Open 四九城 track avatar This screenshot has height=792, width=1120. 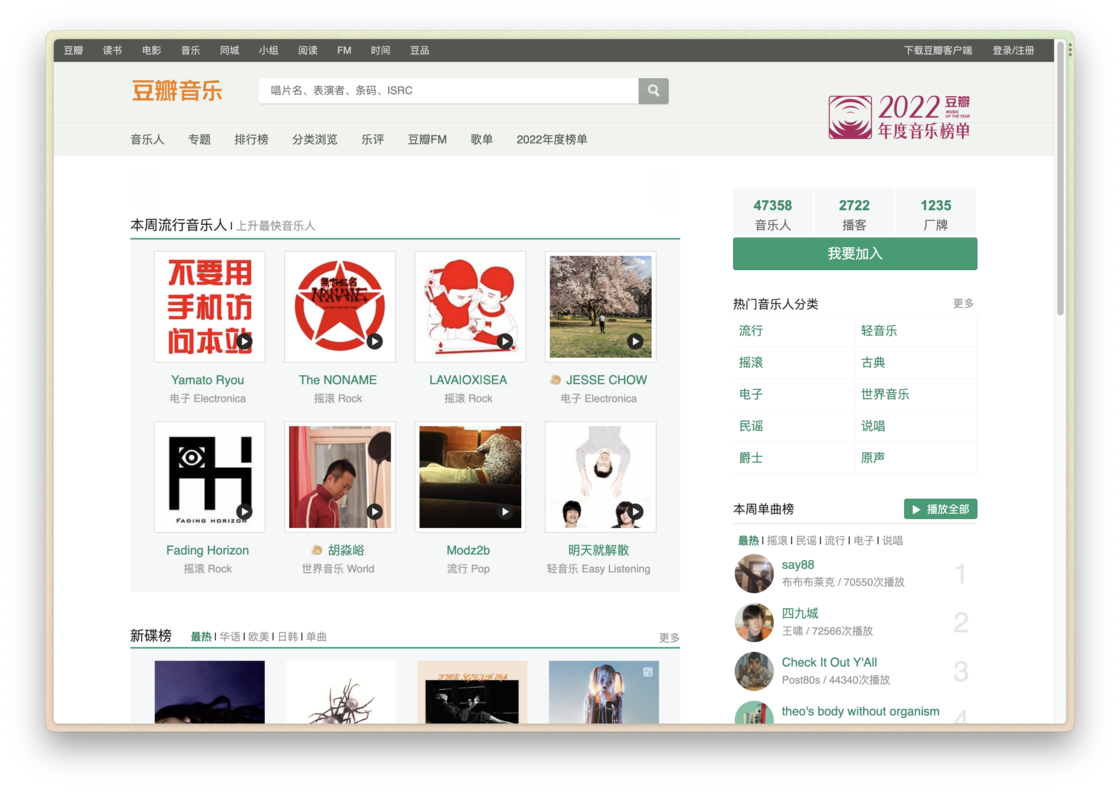[x=754, y=622]
